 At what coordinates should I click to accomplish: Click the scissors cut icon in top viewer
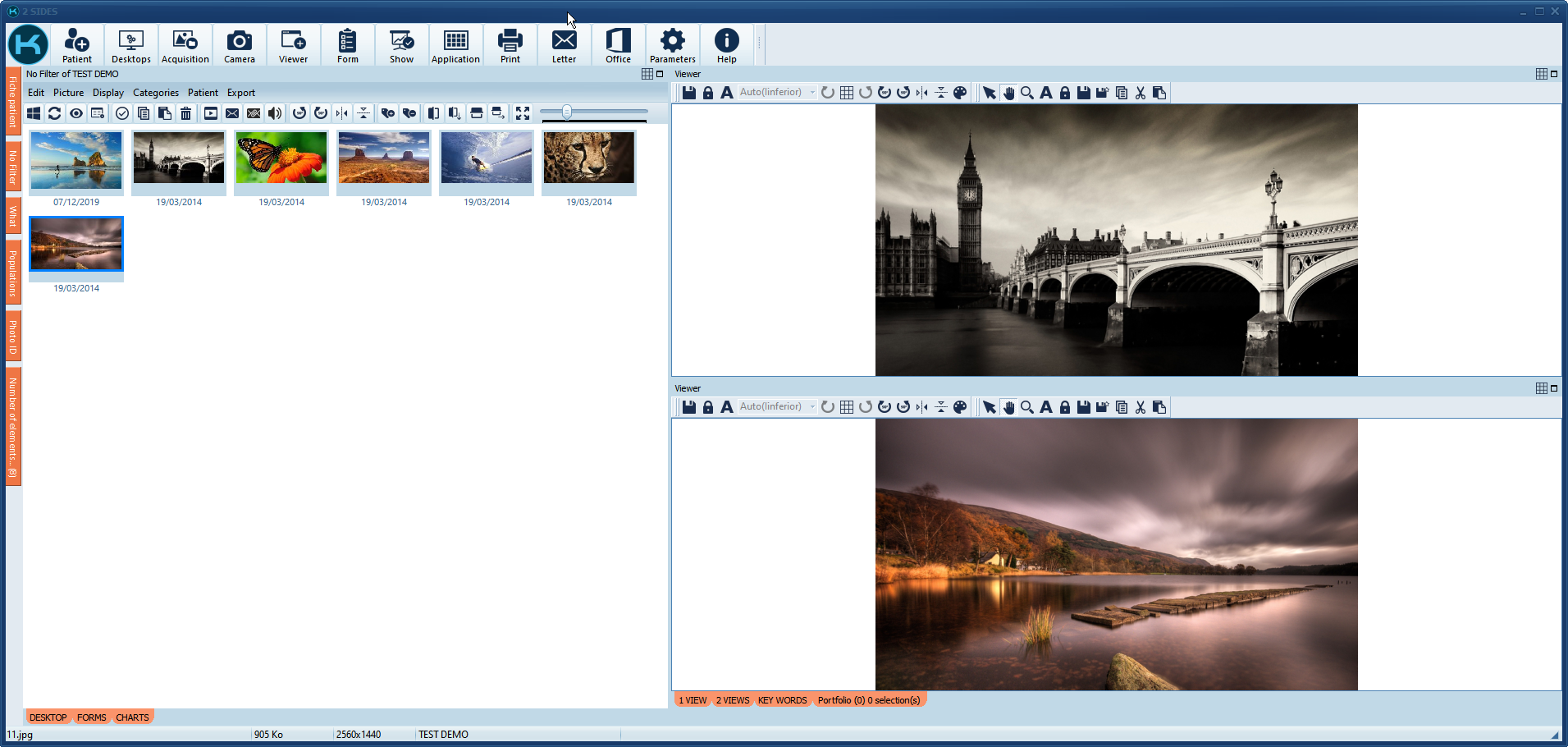(x=1141, y=93)
